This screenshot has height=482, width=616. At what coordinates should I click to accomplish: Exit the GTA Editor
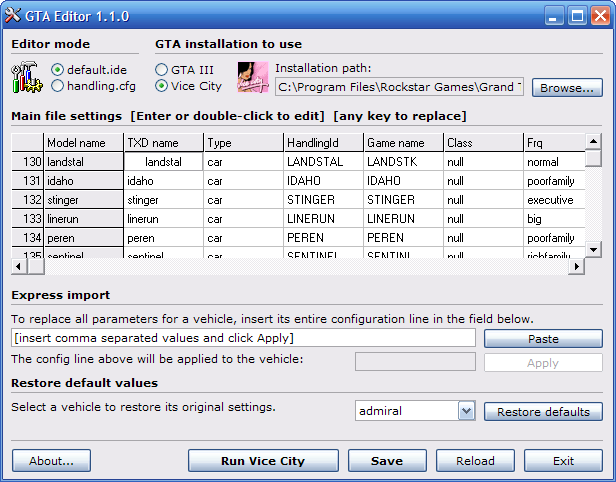click(x=563, y=460)
